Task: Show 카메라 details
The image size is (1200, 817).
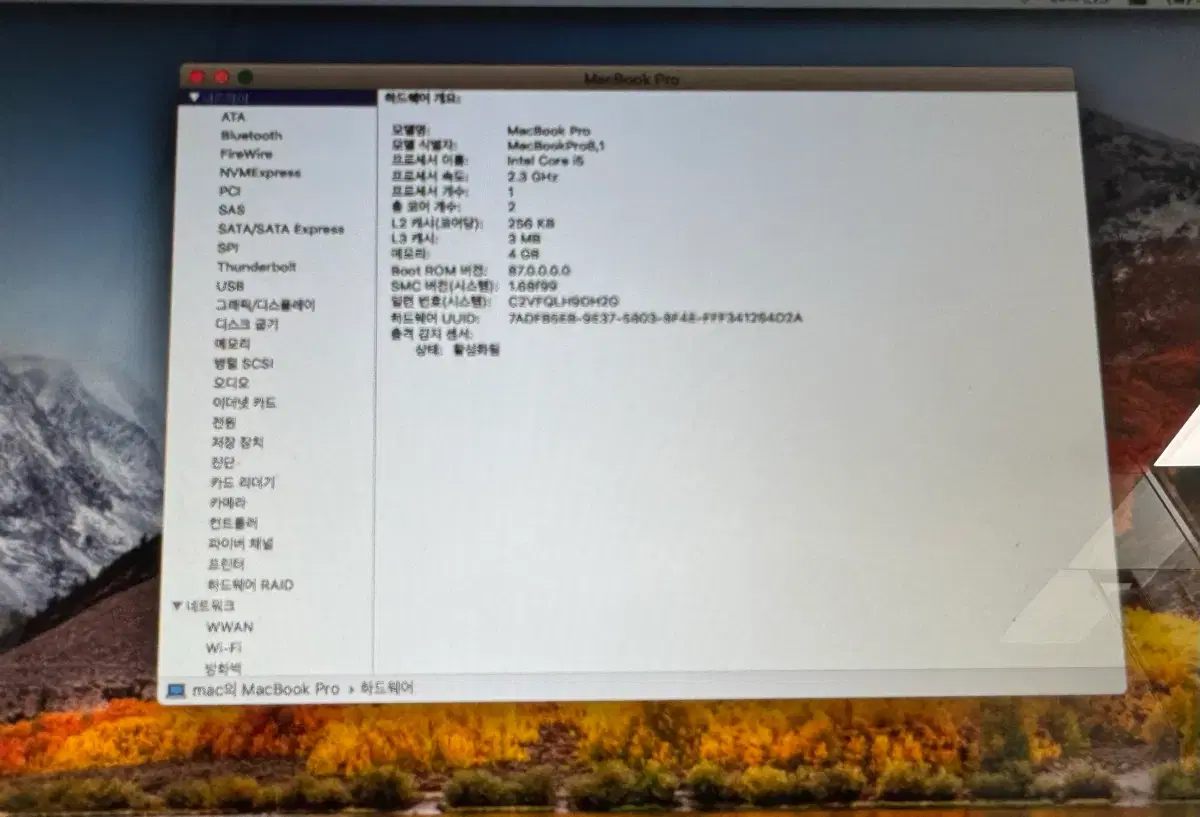Action: click(228, 503)
